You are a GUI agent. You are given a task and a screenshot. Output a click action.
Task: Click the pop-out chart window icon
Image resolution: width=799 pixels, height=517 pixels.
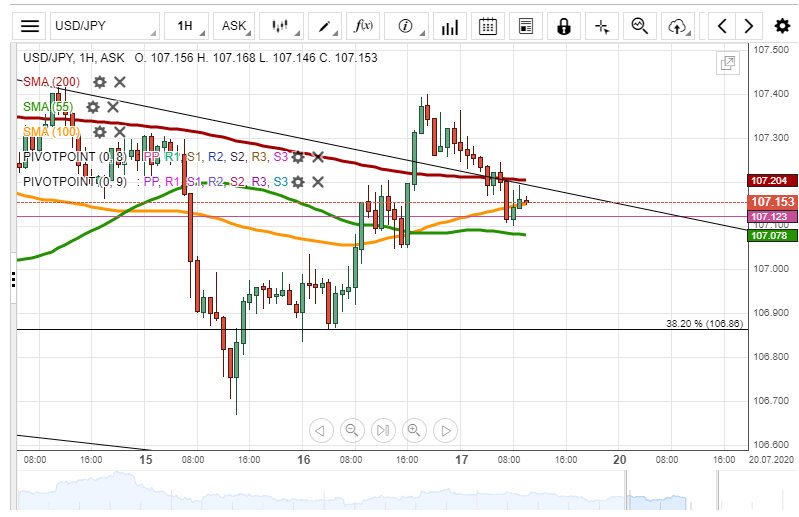728,64
